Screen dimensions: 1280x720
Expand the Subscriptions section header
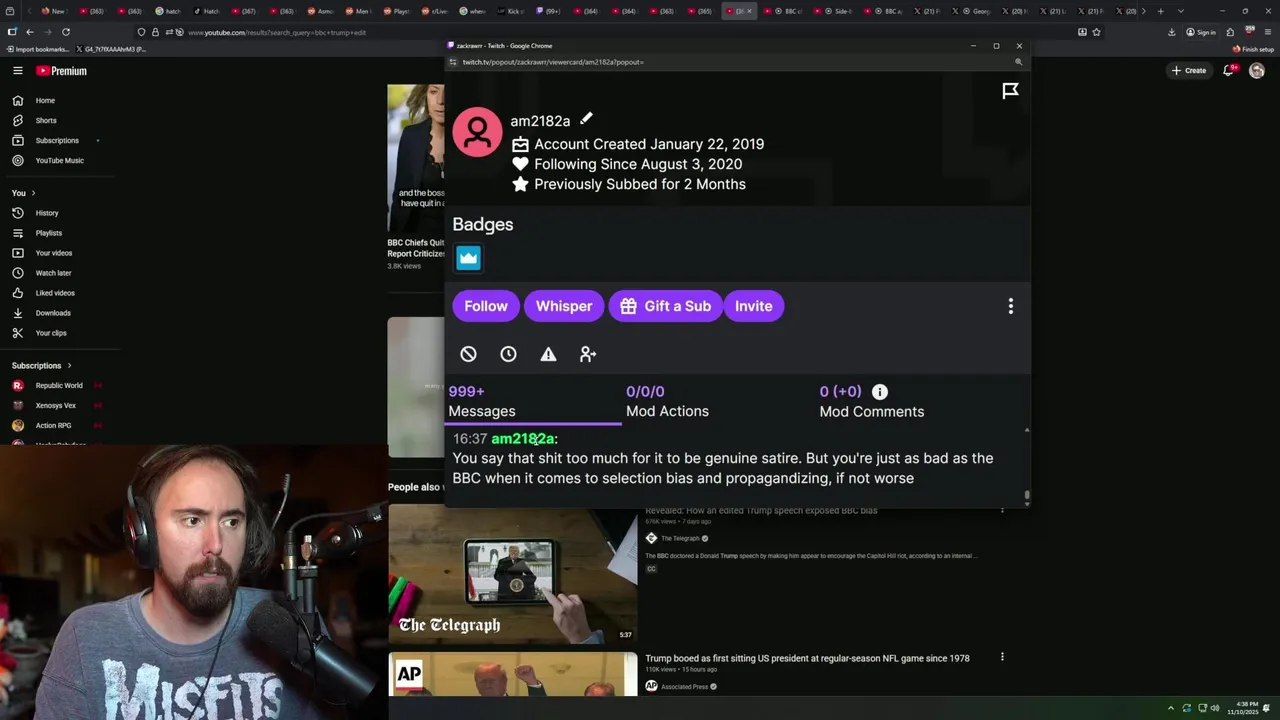(42, 365)
